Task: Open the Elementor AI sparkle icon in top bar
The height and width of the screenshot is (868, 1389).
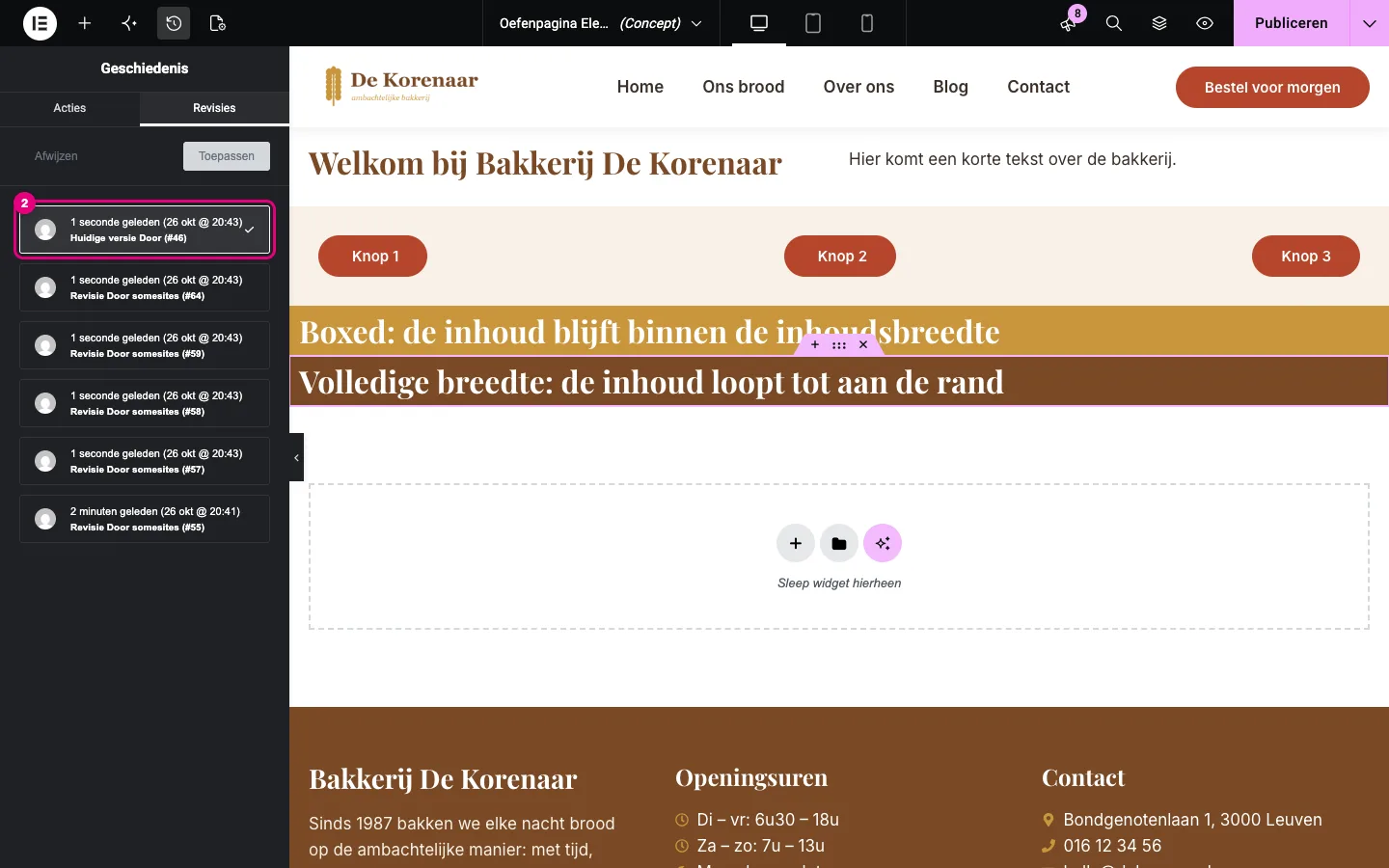Action: click(x=129, y=23)
